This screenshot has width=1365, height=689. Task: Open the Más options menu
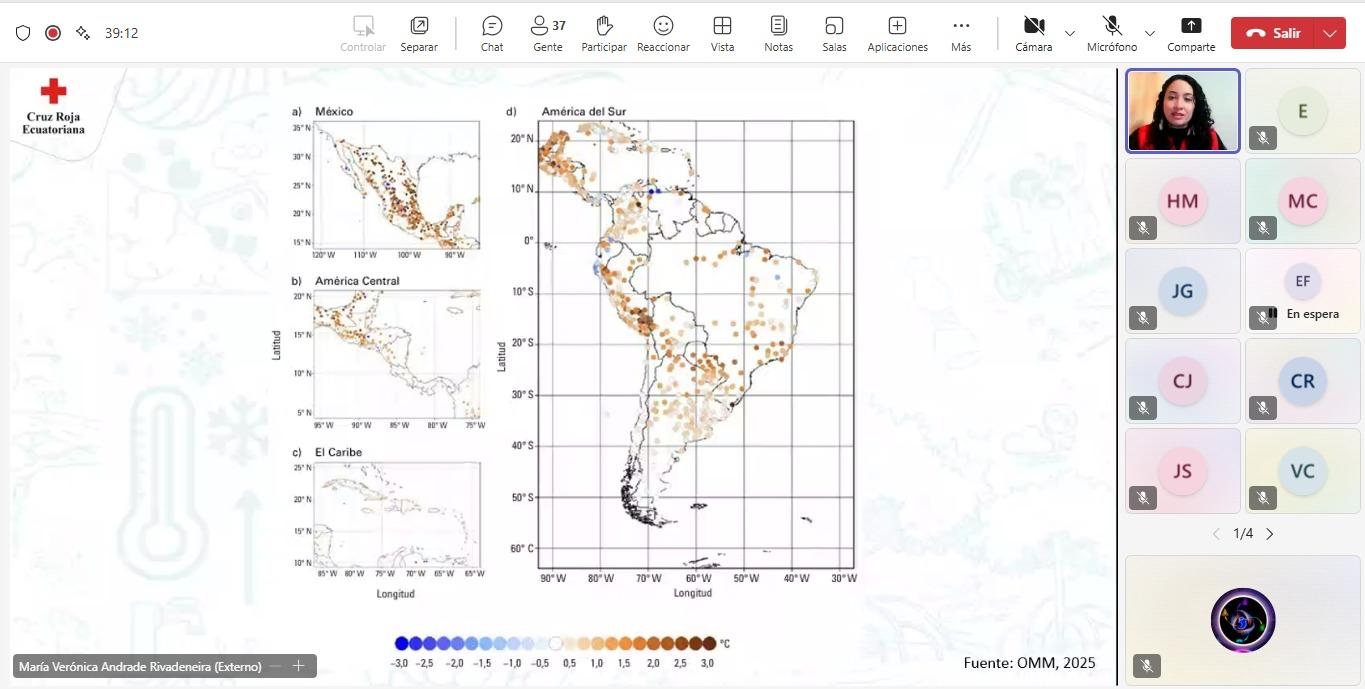(961, 33)
